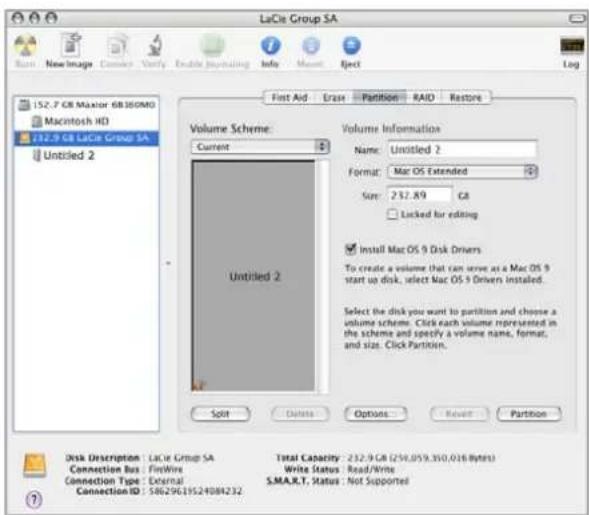Open the Log icon
The height and width of the screenshot is (515, 589).
(x=572, y=46)
